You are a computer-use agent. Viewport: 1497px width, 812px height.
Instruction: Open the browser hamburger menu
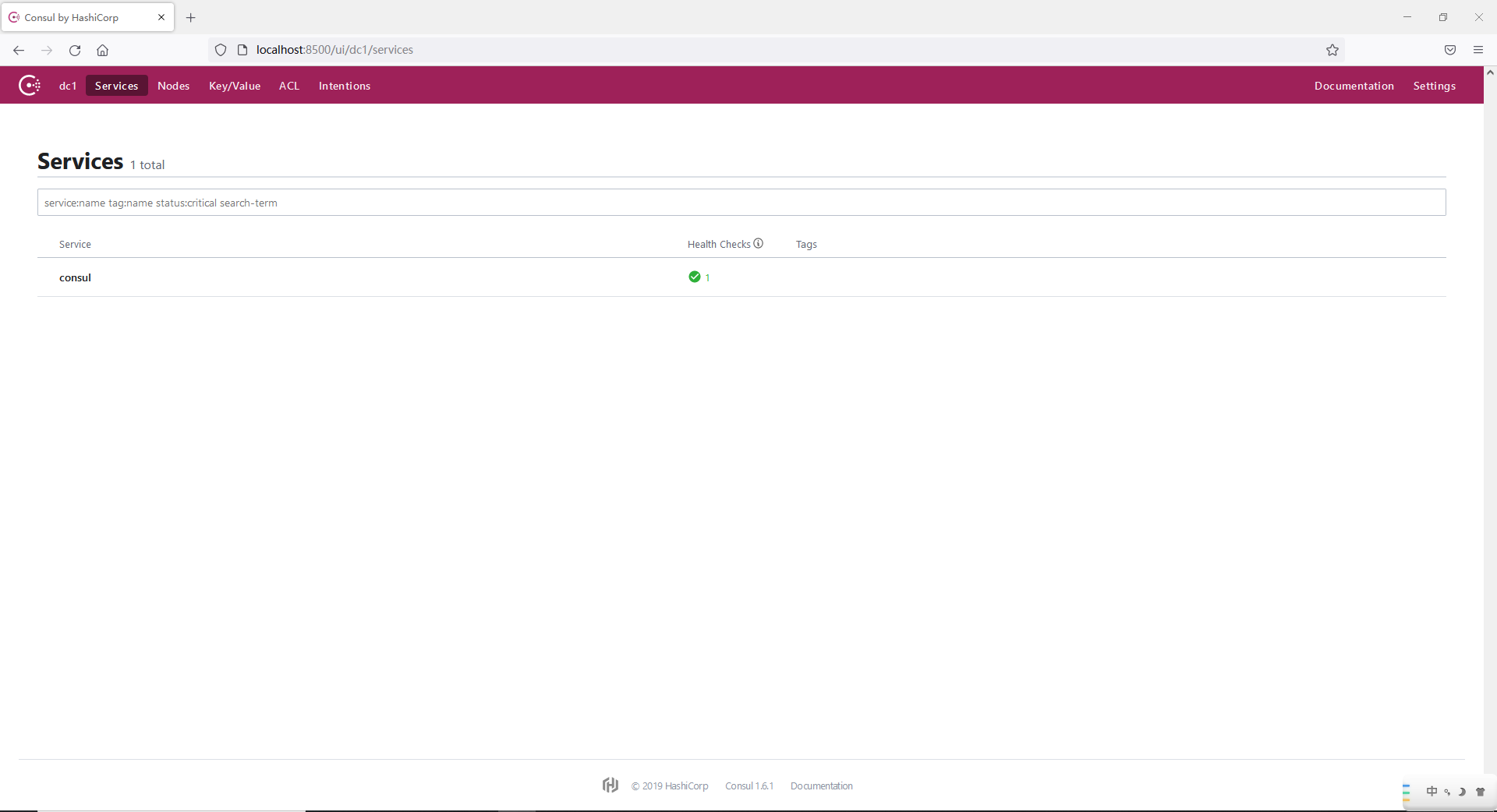point(1478,50)
